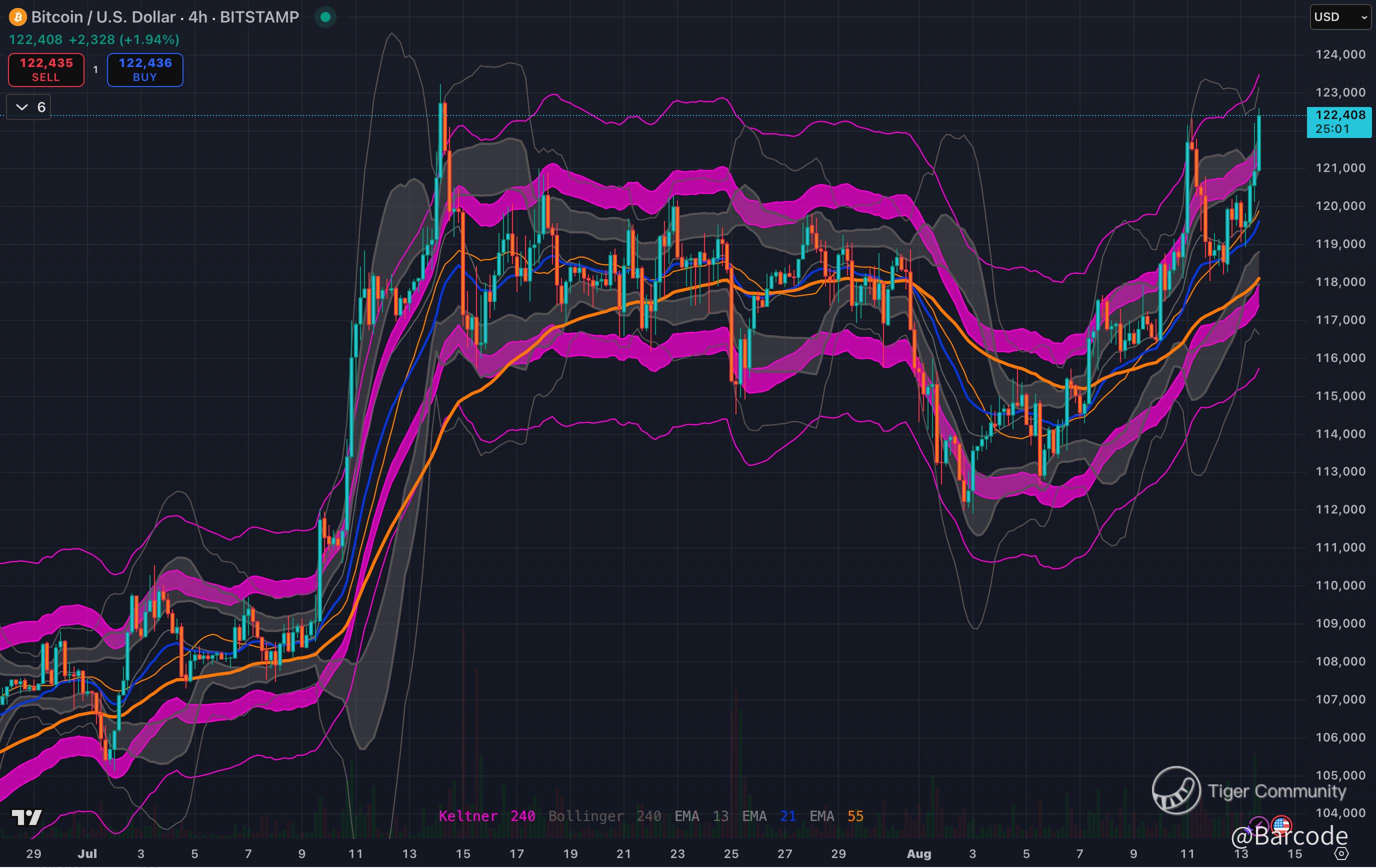
Task: Click the Aug month marker on time axis
Action: (x=919, y=853)
